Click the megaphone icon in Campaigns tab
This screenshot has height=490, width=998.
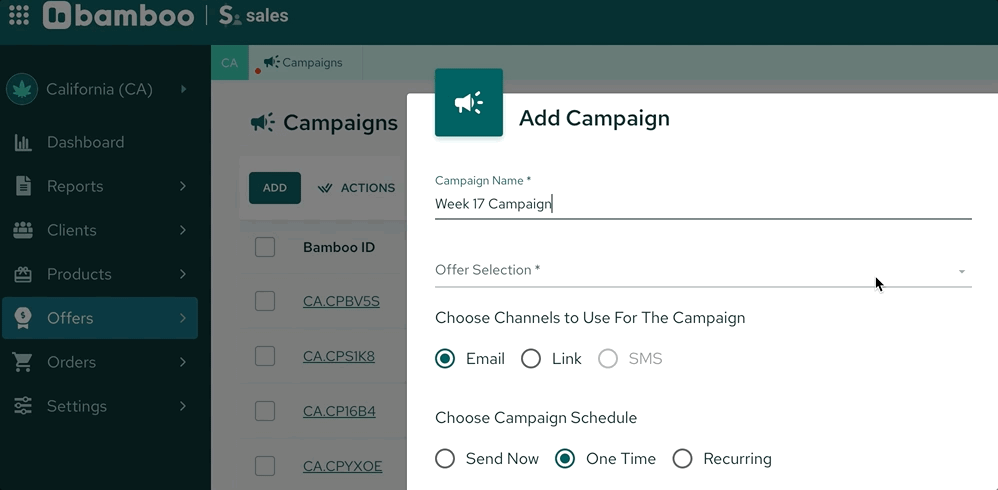(x=272, y=62)
